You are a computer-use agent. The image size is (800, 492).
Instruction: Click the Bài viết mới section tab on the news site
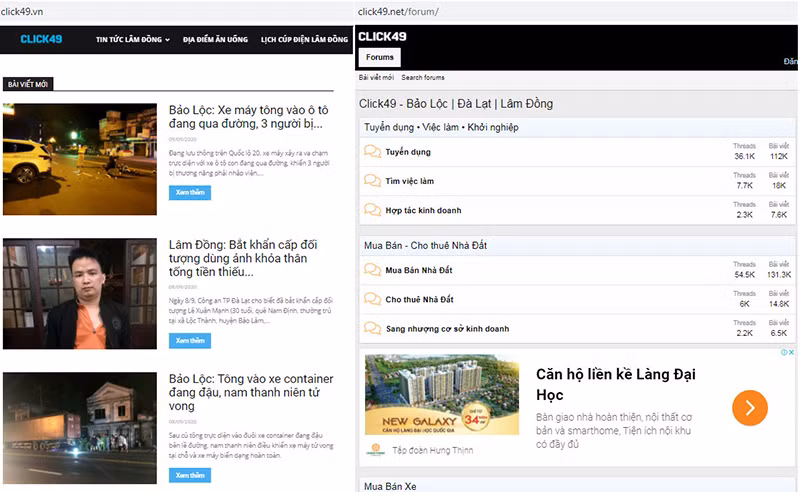pyautogui.click(x=28, y=84)
